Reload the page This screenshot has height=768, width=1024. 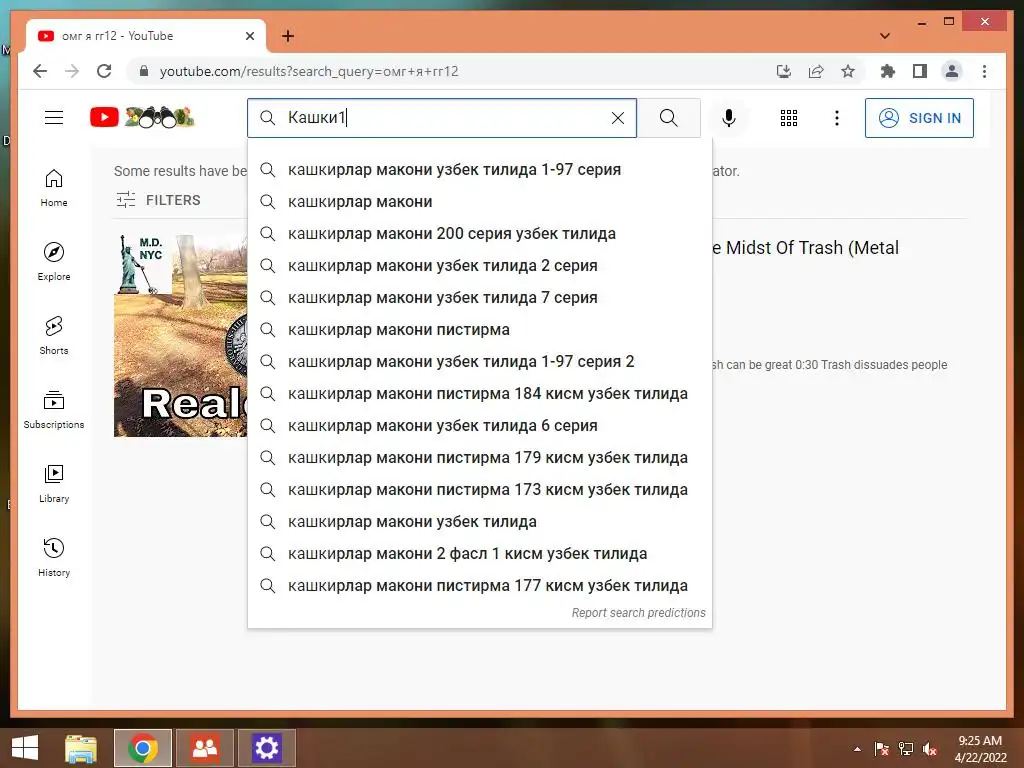click(x=104, y=71)
